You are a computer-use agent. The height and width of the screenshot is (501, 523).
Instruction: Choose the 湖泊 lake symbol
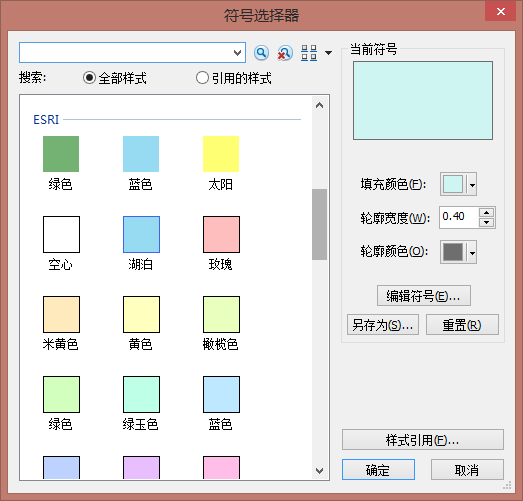pos(141,234)
